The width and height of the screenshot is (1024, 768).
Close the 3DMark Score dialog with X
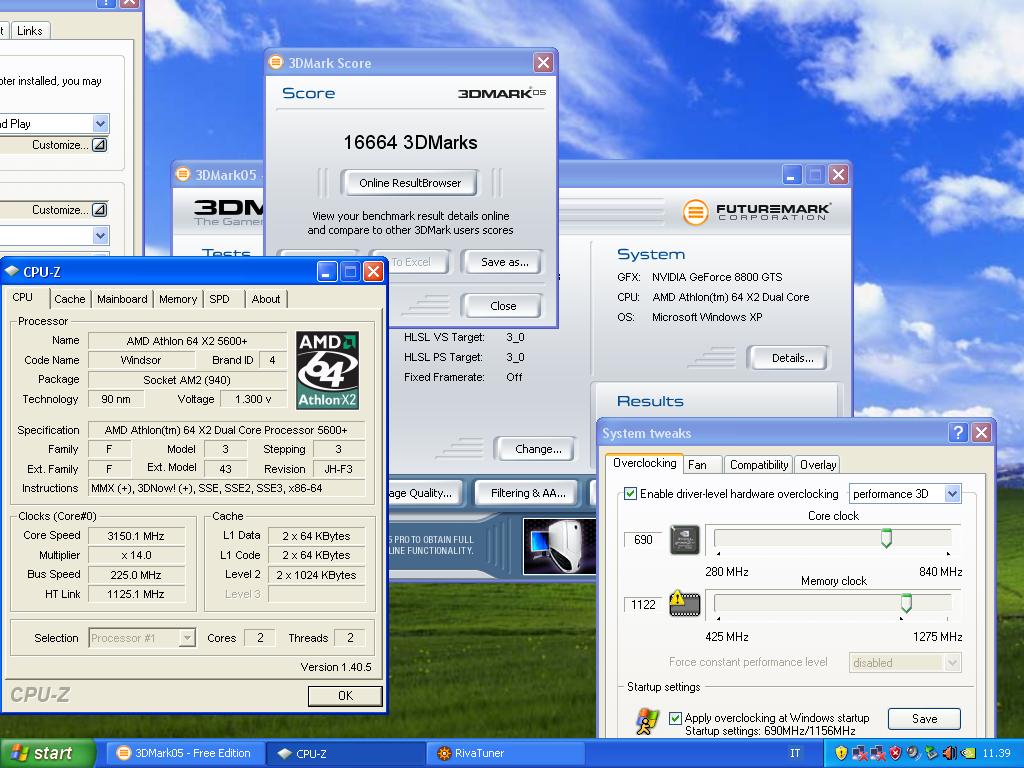tap(543, 62)
